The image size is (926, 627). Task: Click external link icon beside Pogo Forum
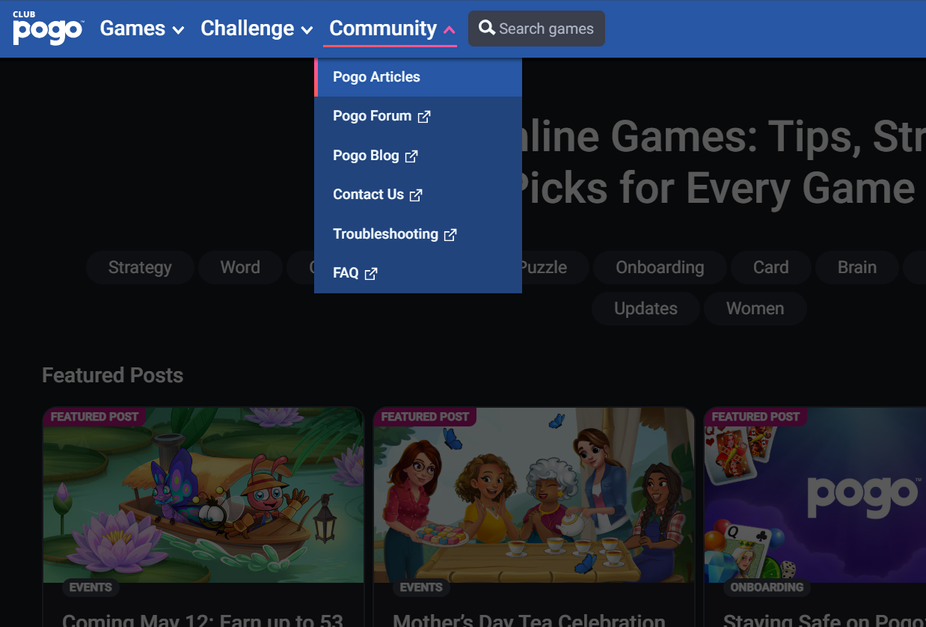424,116
